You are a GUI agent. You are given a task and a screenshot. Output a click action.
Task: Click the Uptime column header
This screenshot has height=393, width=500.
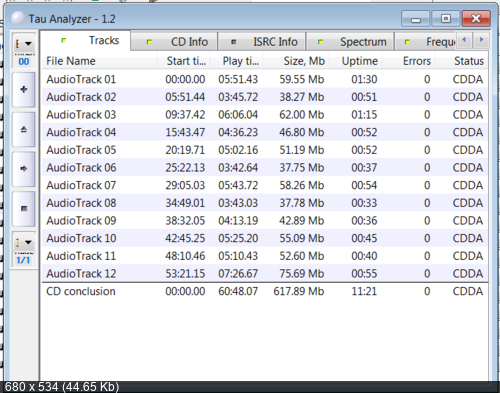[x=356, y=61]
